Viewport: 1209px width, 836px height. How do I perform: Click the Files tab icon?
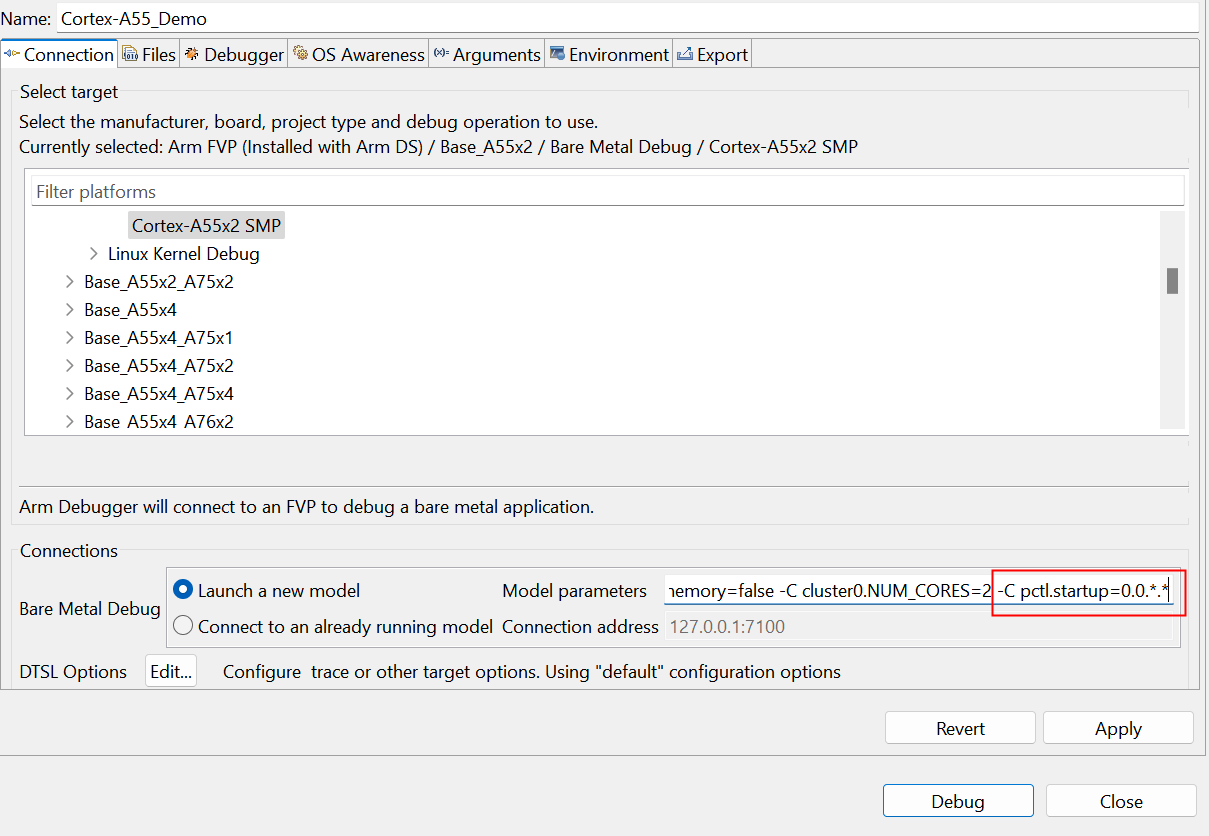(x=130, y=54)
